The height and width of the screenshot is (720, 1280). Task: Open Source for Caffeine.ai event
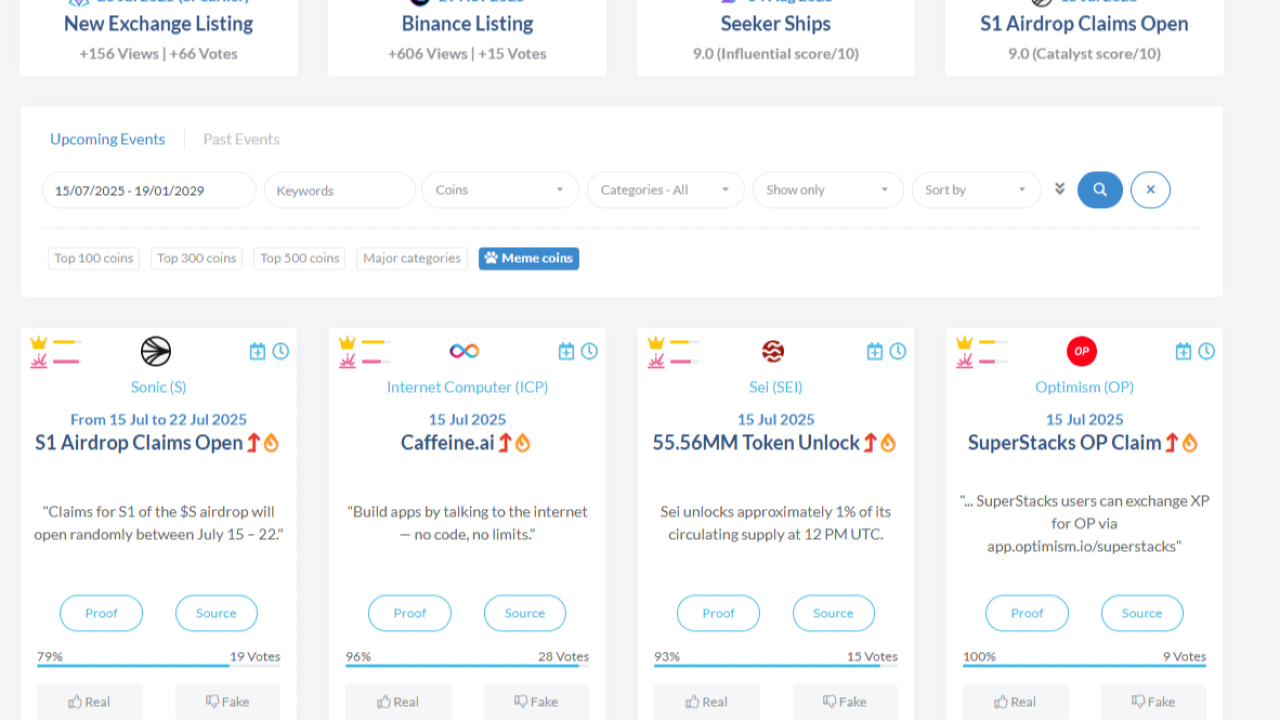tap(525, 613)
